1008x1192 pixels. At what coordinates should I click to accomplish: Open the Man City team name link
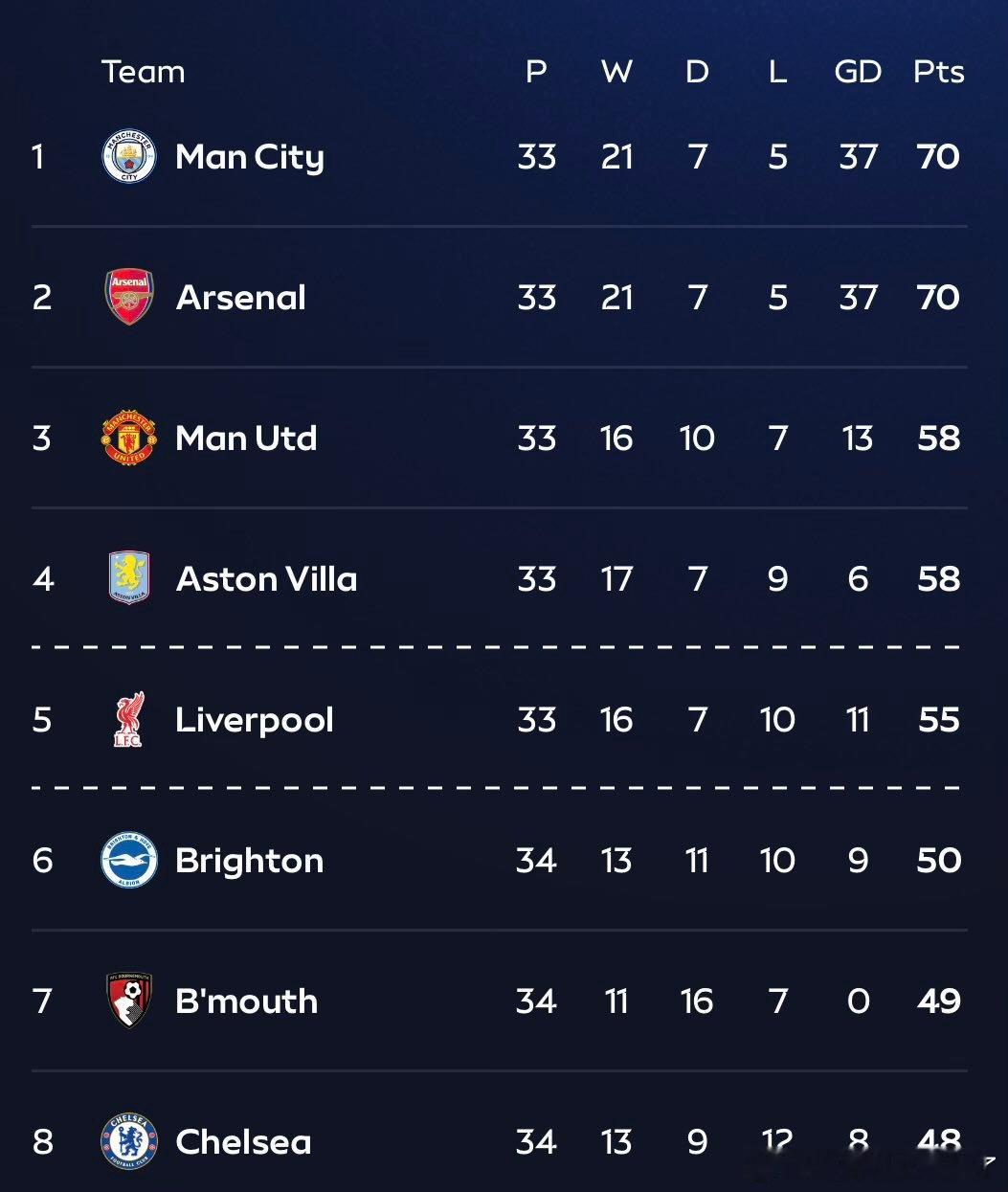(250, 157)
